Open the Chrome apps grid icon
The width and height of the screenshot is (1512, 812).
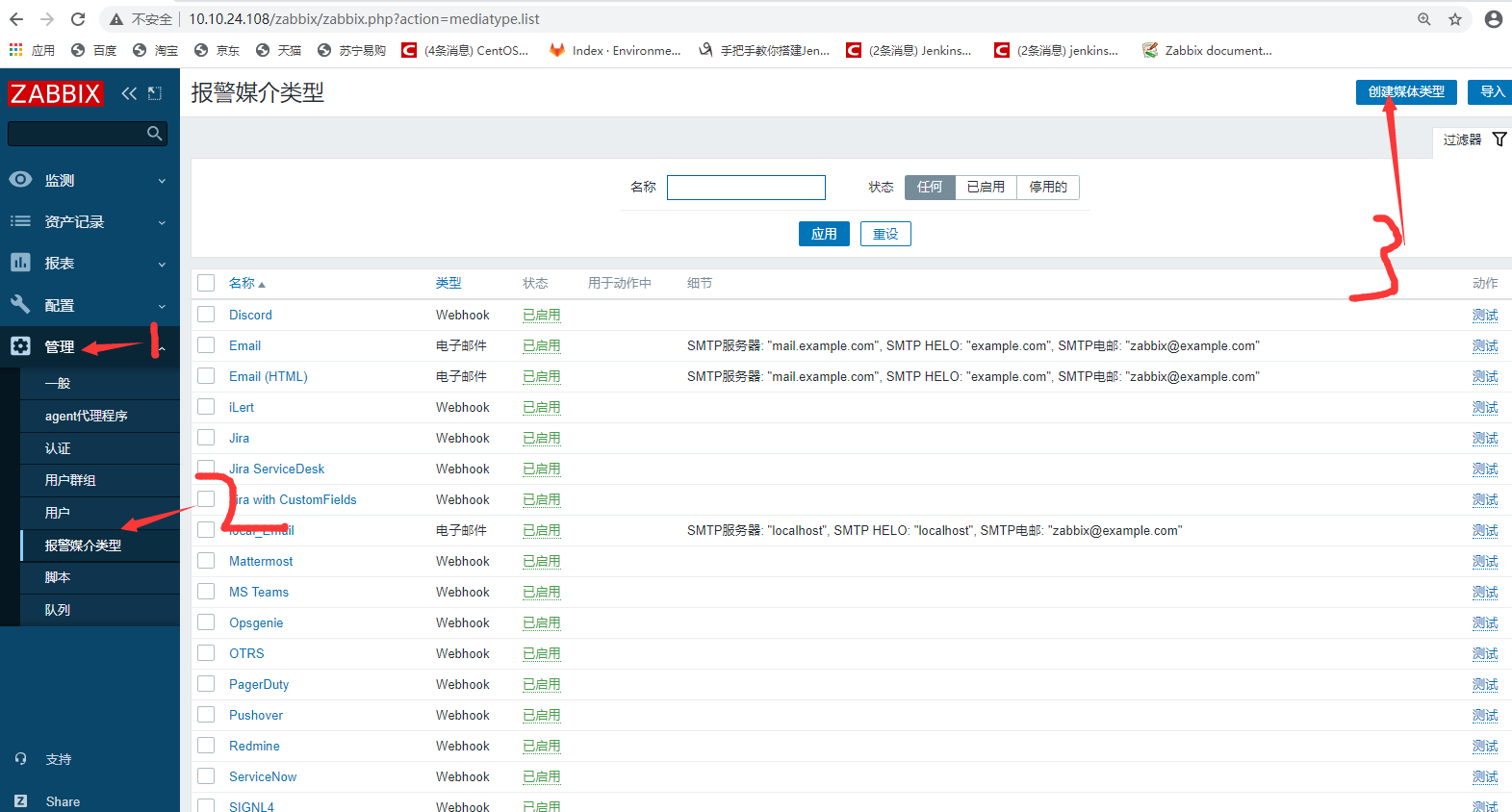[x=15, y=50]
